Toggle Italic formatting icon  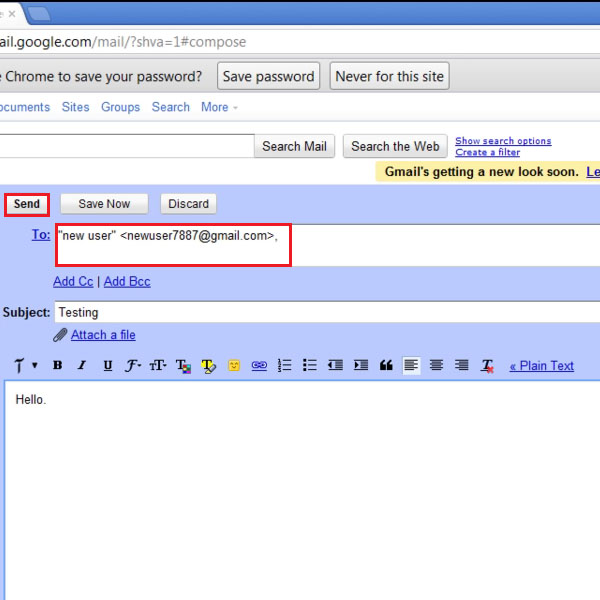pyautogui.click(x=82, y=365)
